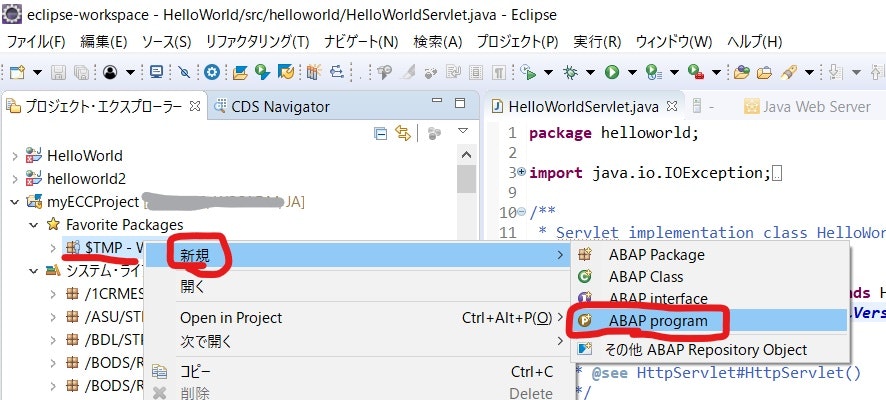Open Project Explorer view menu triangle
This screenshot has height=400, width=886.
tap(463, 131)
